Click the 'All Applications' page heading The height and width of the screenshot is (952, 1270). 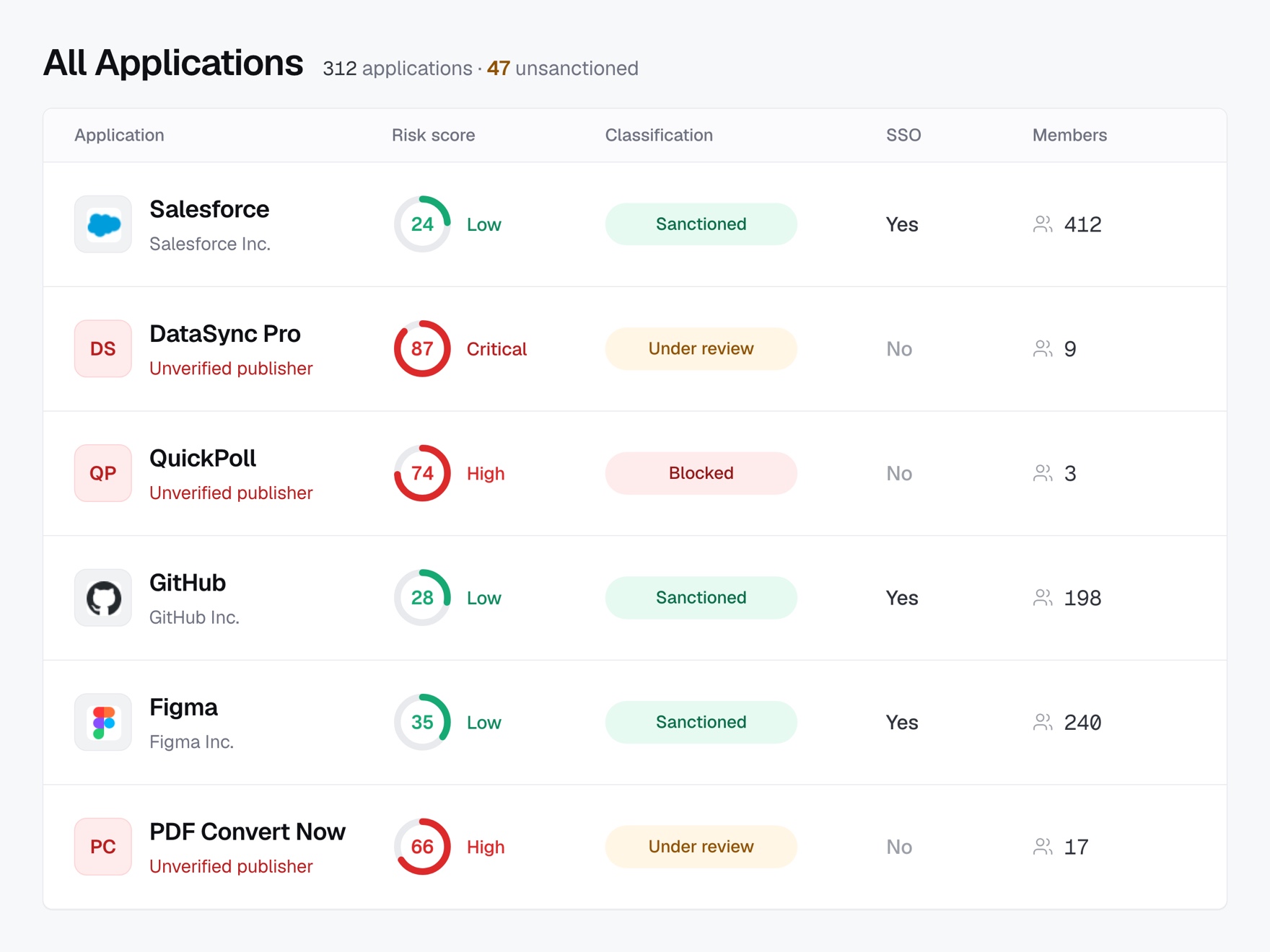pyautogui.click(x=173, y=63)
